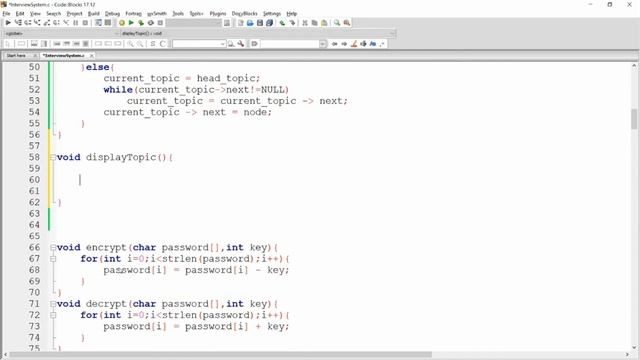The image size is (640, 360).
Task: Click the vertical scrollbar thumb
Action: (634, 119)
